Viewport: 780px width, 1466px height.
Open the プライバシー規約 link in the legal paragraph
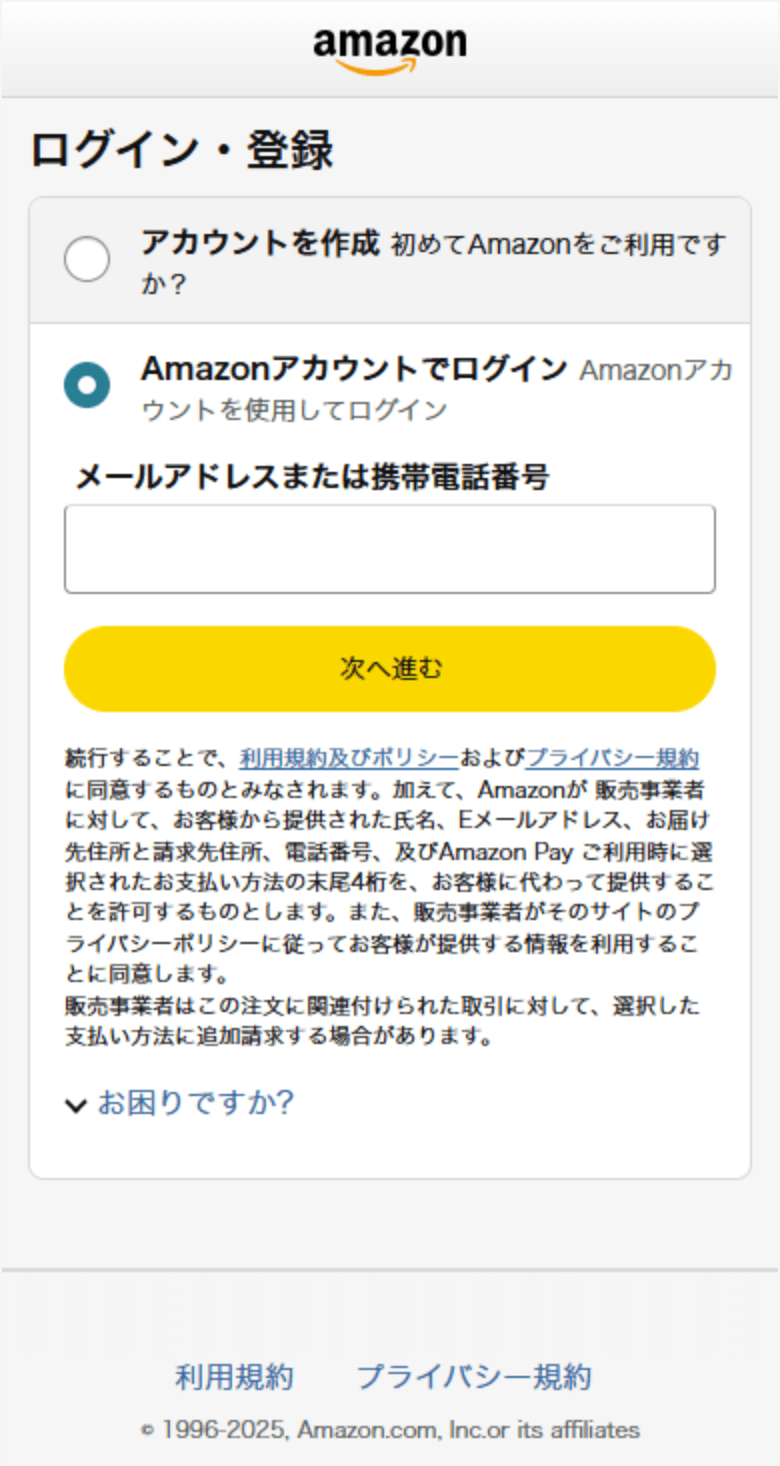(x=612, y=757)
